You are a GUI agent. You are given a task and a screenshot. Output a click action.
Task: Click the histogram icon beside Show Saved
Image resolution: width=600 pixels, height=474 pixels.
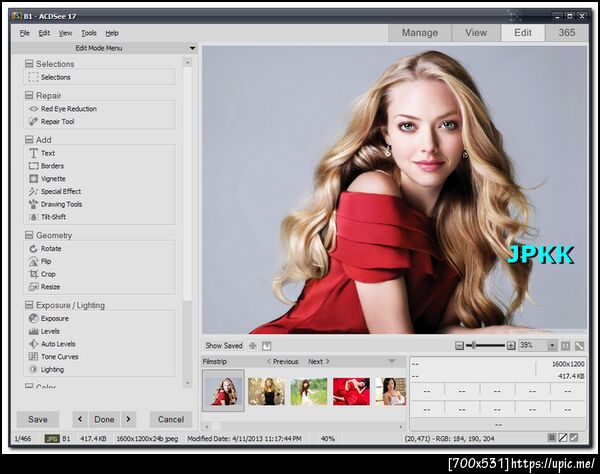coord(267,346)
